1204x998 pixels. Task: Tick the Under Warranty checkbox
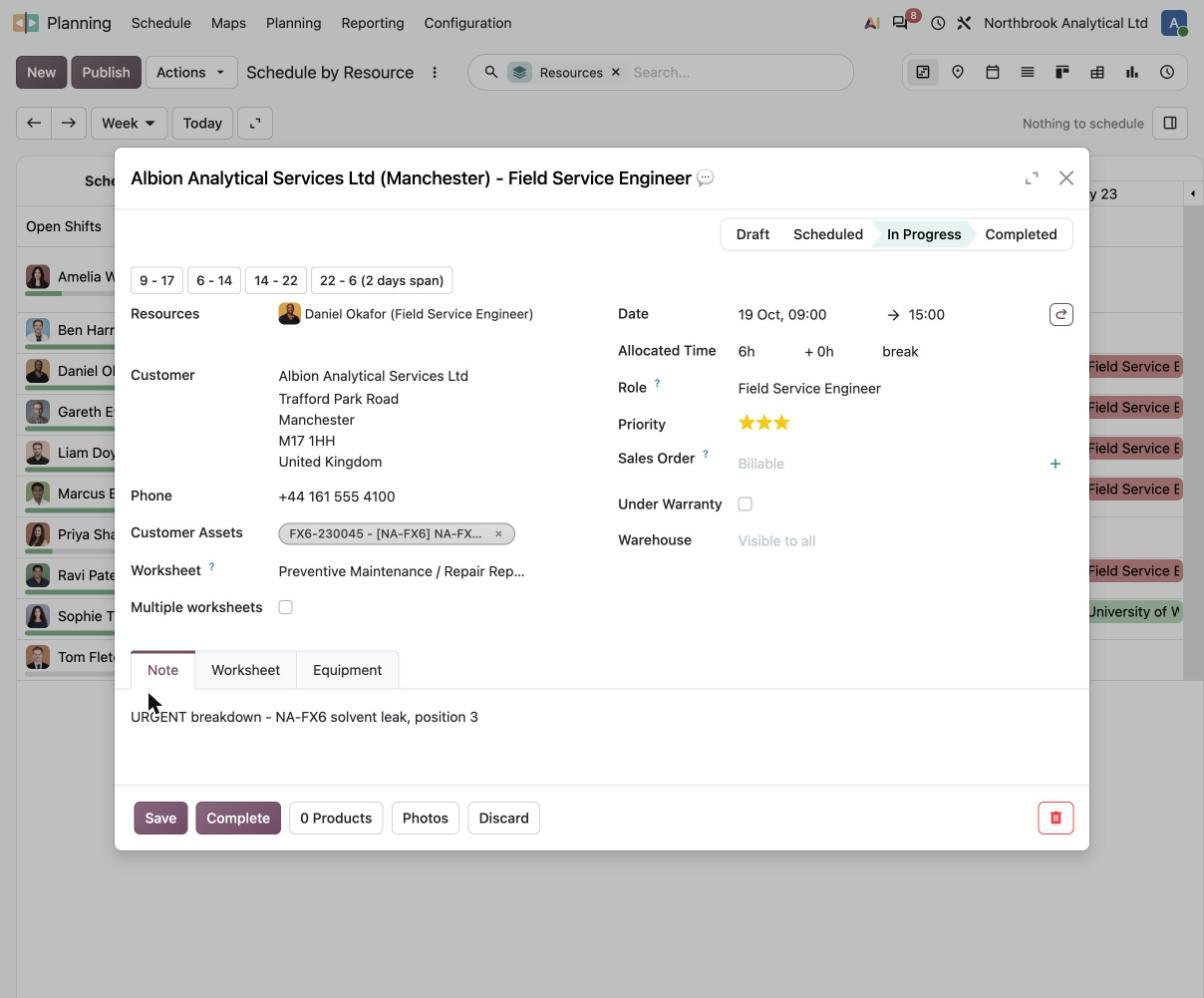pos(745,504)
